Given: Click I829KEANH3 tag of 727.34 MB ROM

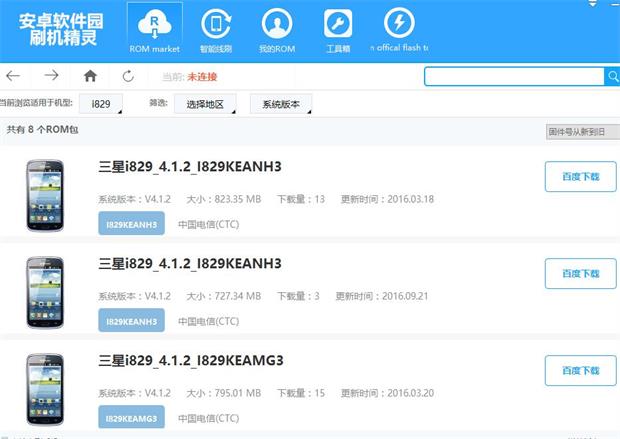Looking at the screenshot, I should (x=132, y=321).
